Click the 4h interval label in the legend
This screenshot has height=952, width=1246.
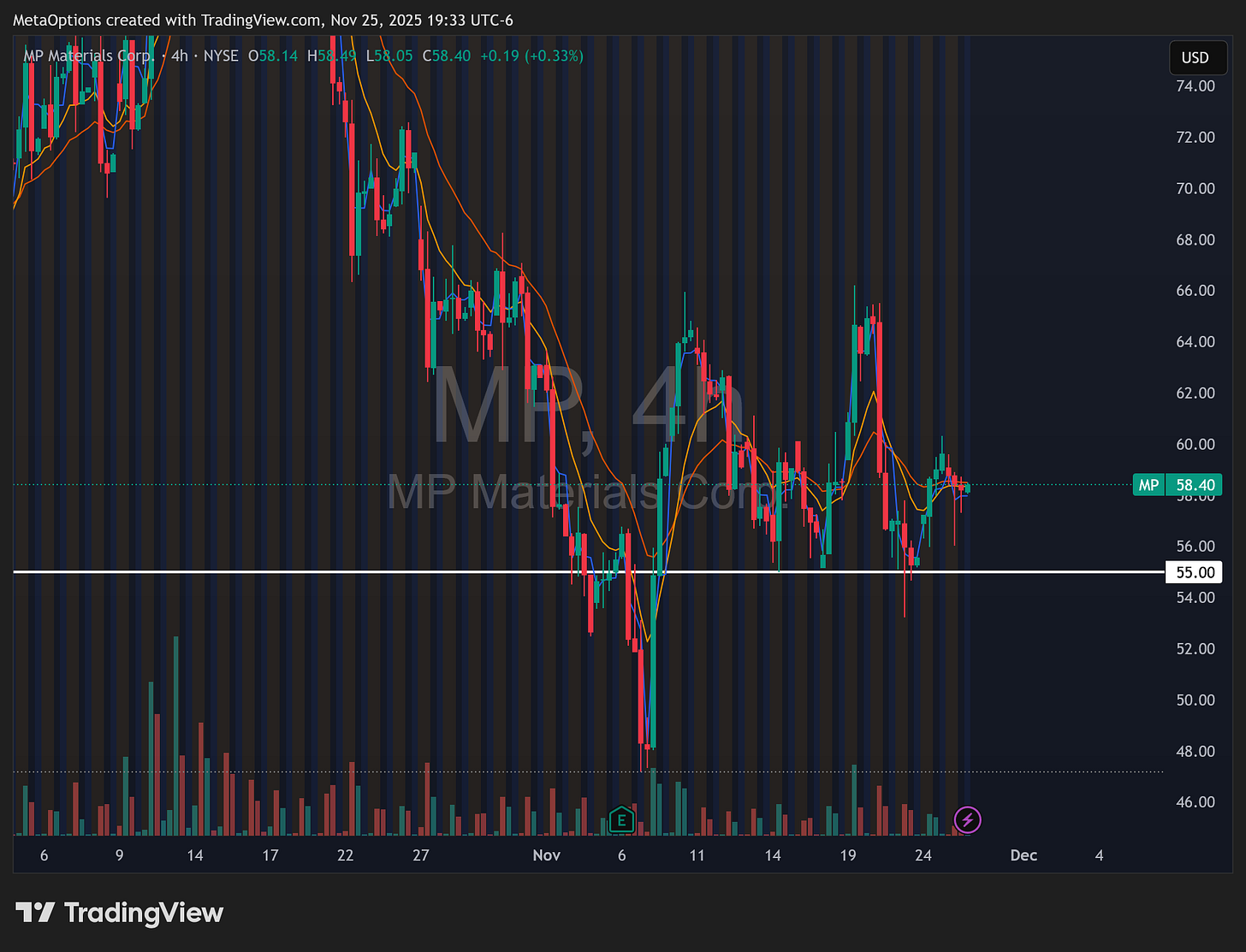point(179,56)
